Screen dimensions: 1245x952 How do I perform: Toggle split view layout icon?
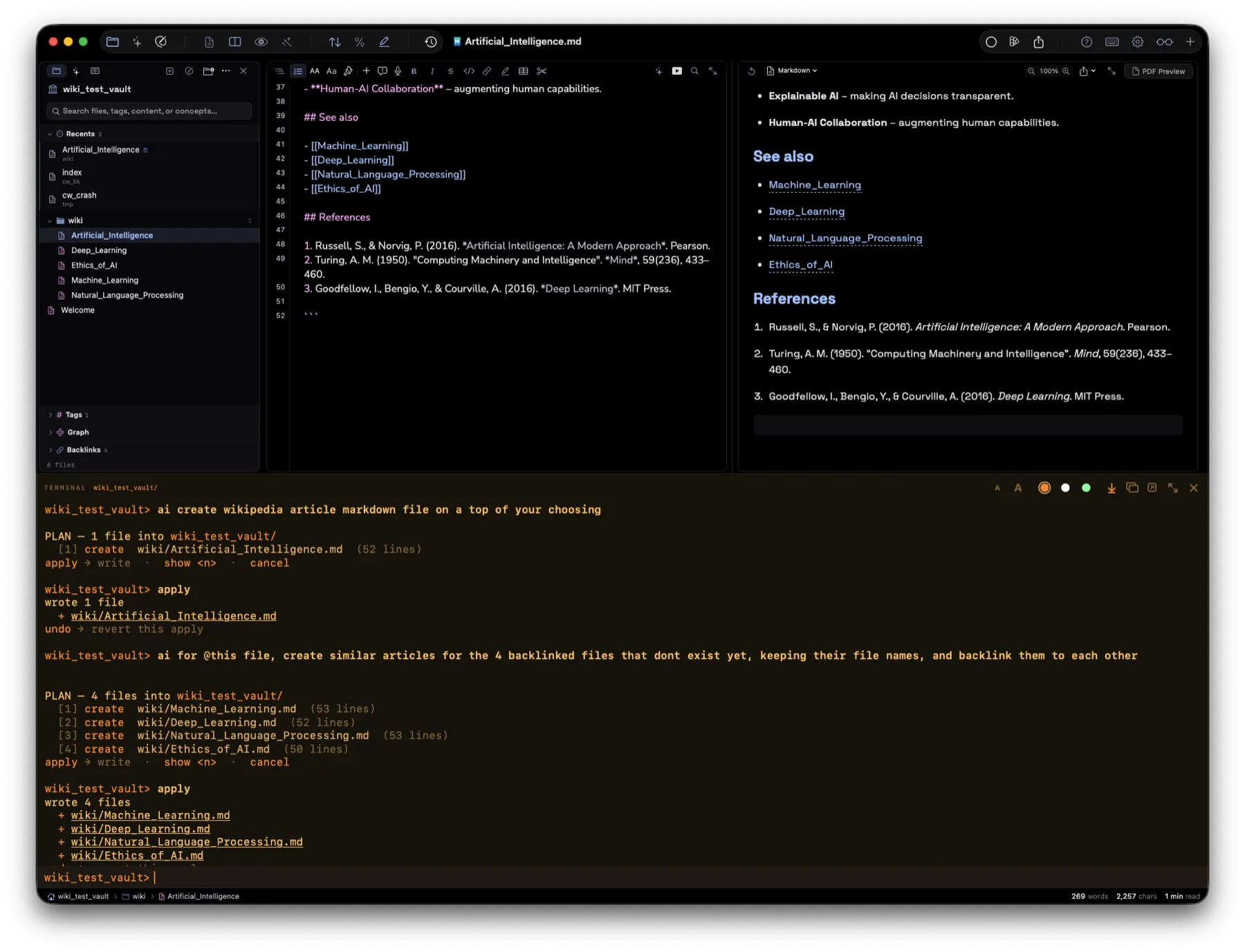[x=235, y=41]
